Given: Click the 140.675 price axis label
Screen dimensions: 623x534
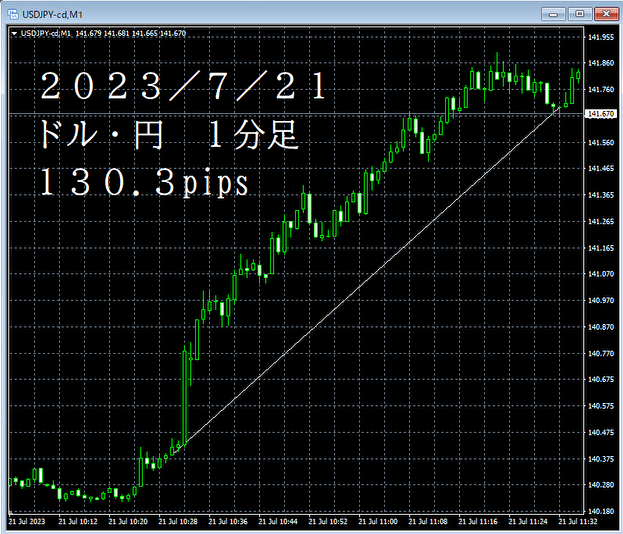Looking at the screenshot, I should pos(601,379).
